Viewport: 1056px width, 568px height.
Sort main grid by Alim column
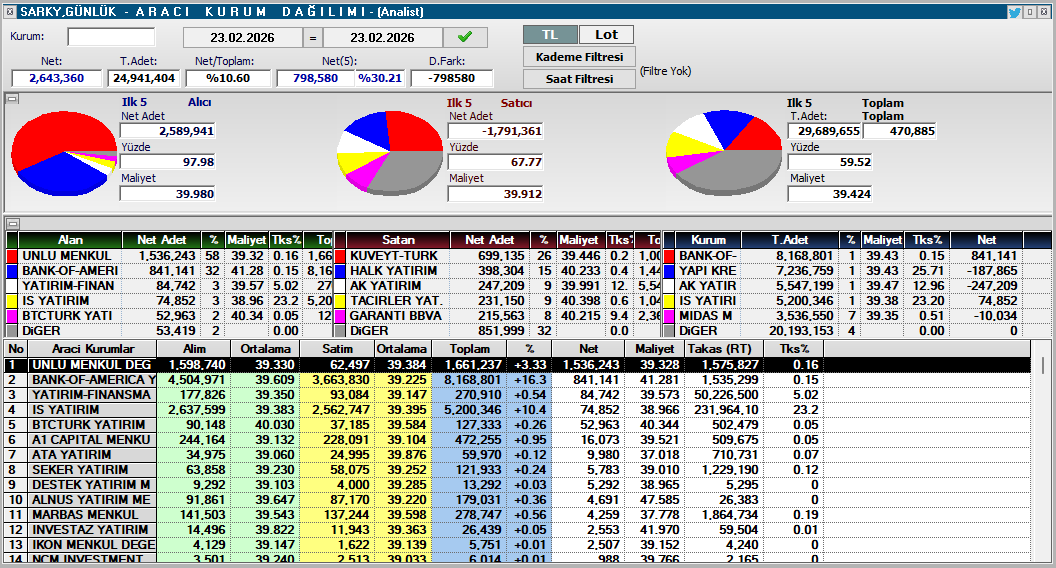click(194, 349)
